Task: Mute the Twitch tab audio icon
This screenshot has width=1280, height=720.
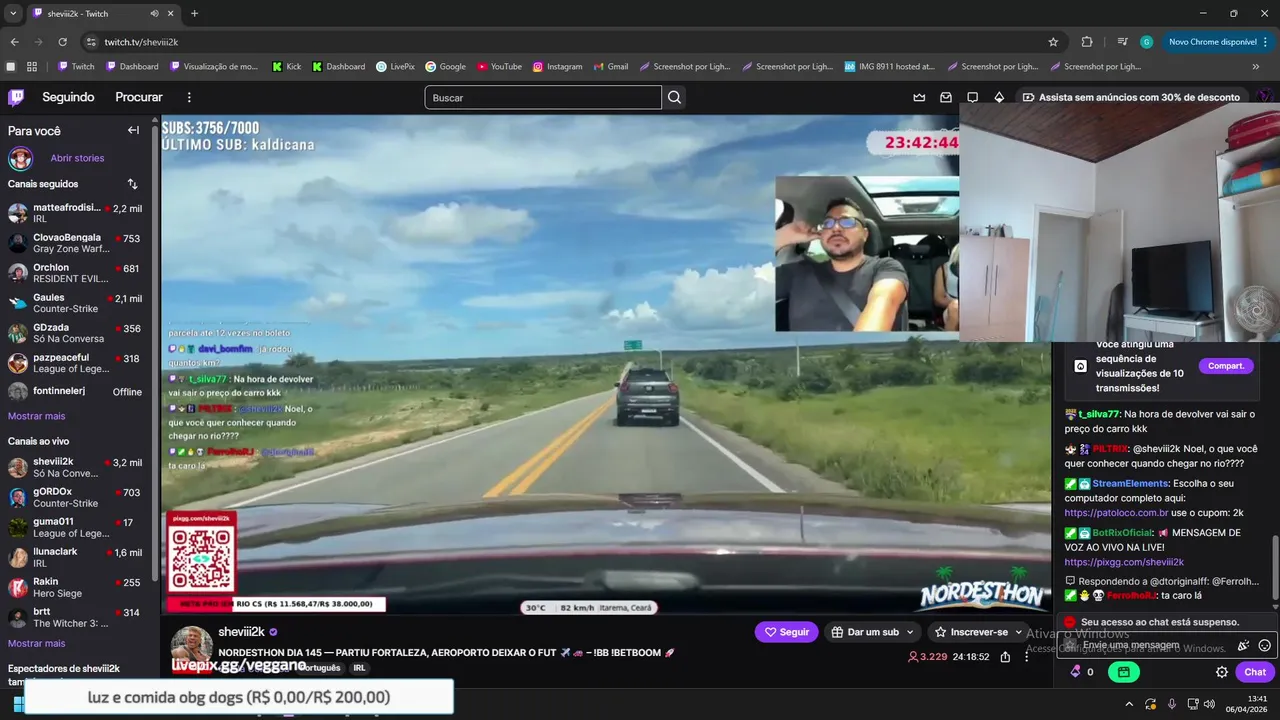Action: [x=154, y=13]
